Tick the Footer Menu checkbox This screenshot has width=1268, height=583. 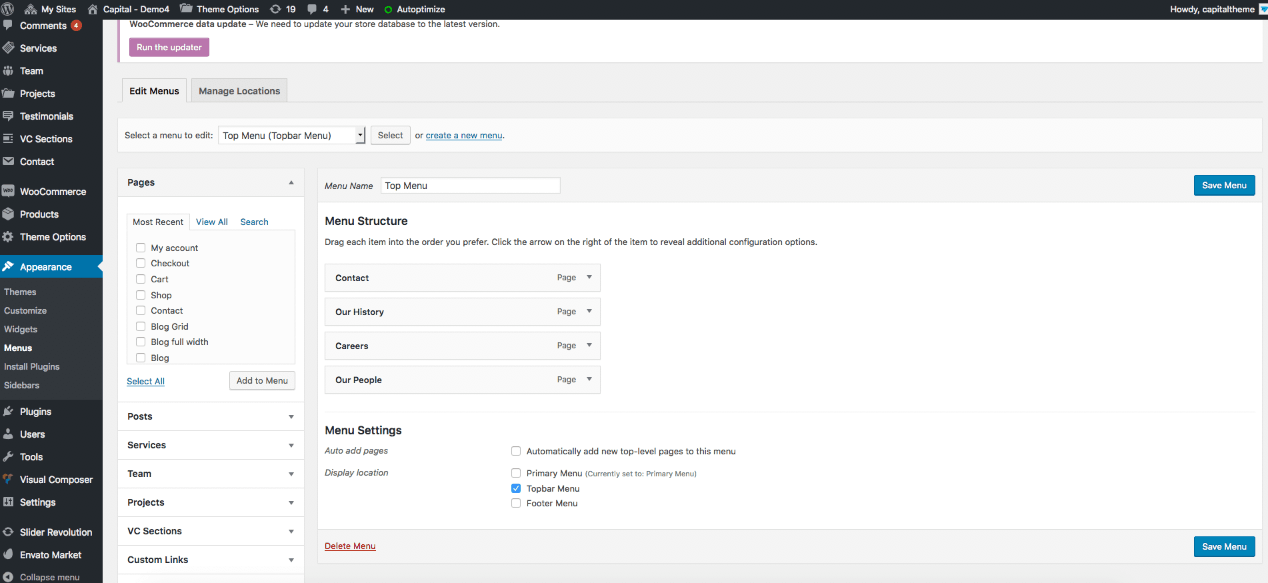tap(516, 503)
